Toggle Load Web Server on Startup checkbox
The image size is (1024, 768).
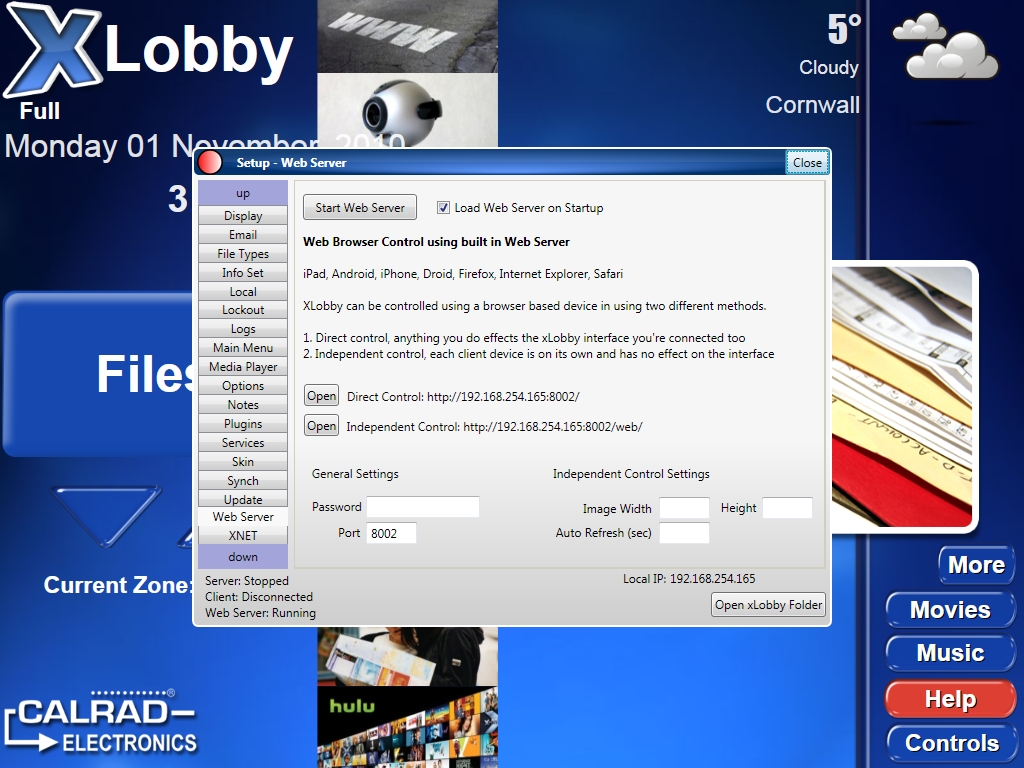click(443, 208)
